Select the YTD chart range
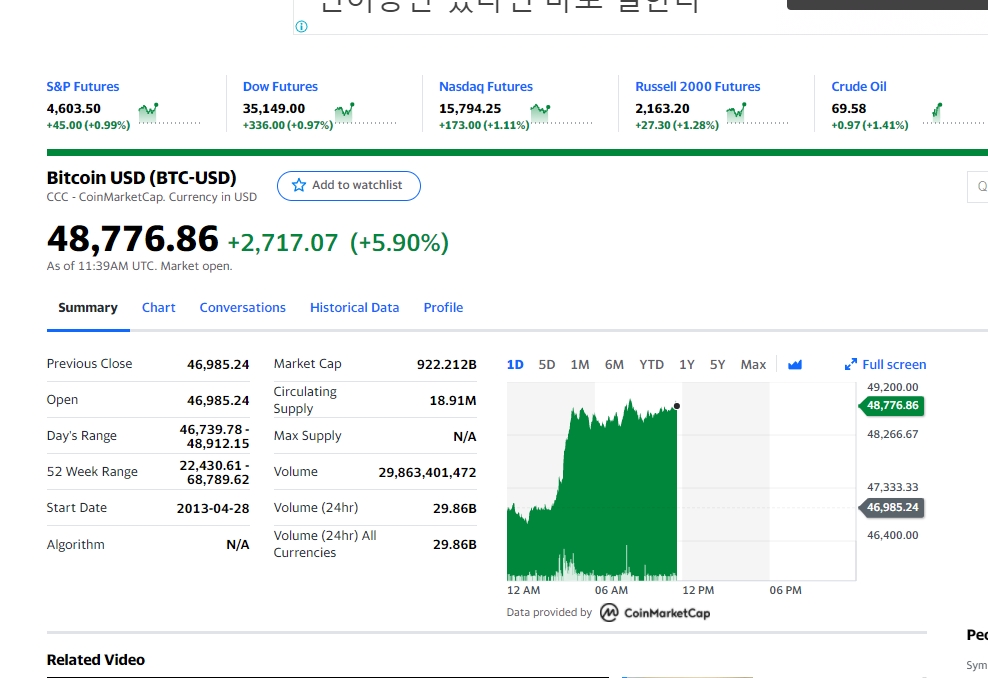Viewport: 988px width, 678px height. pos(651,364)
